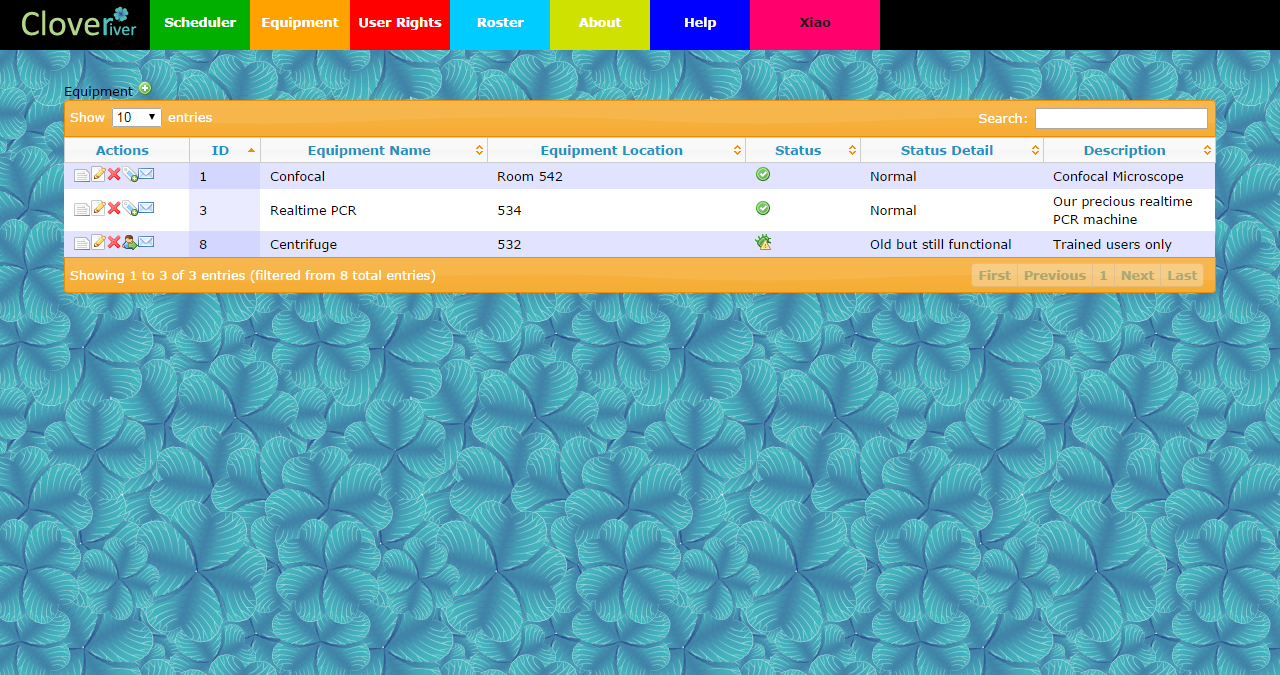Click the warning status icon on the Centrifuge row
1280x675 pixels.
pos(763,241)
